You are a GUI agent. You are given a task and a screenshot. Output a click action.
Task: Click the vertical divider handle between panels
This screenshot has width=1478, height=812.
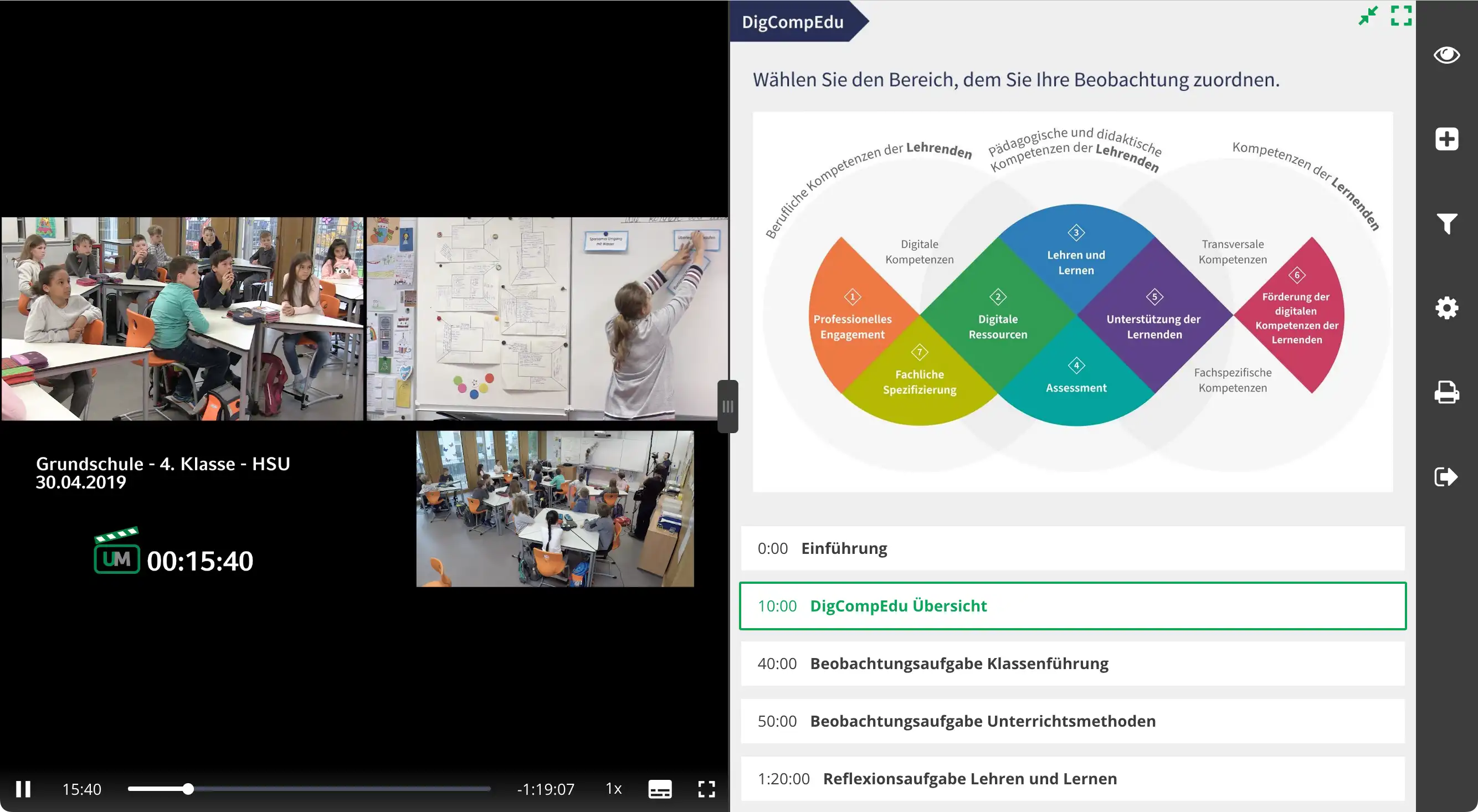pos(727,407)
